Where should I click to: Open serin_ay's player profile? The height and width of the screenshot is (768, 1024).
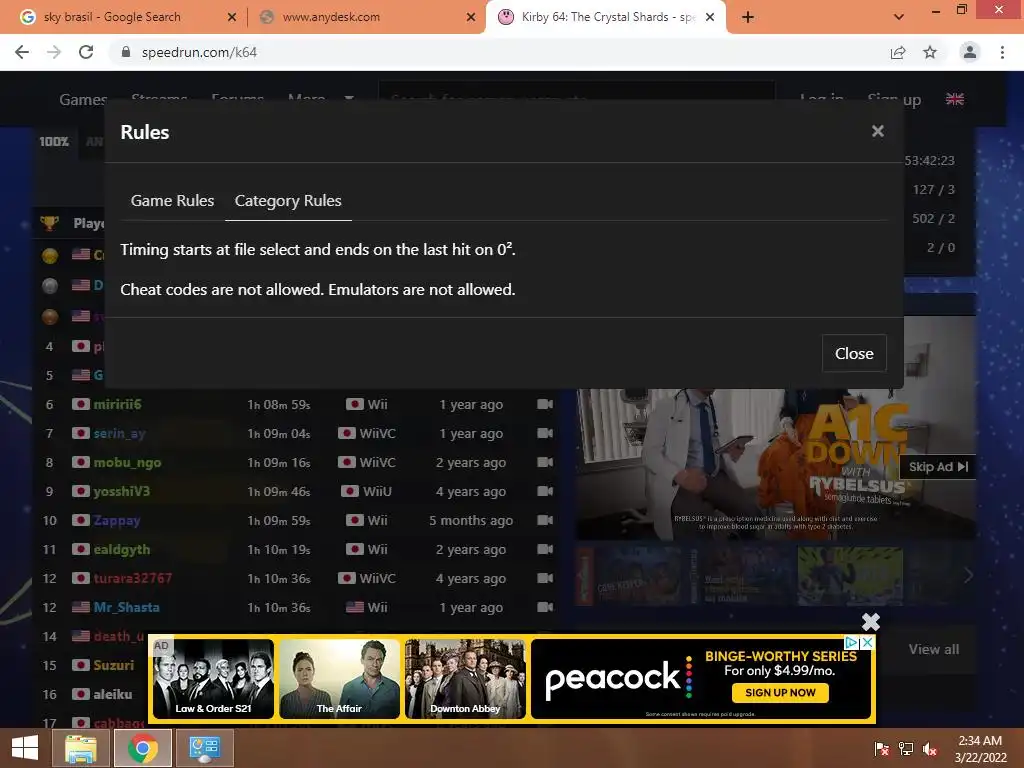coord(120,433)
